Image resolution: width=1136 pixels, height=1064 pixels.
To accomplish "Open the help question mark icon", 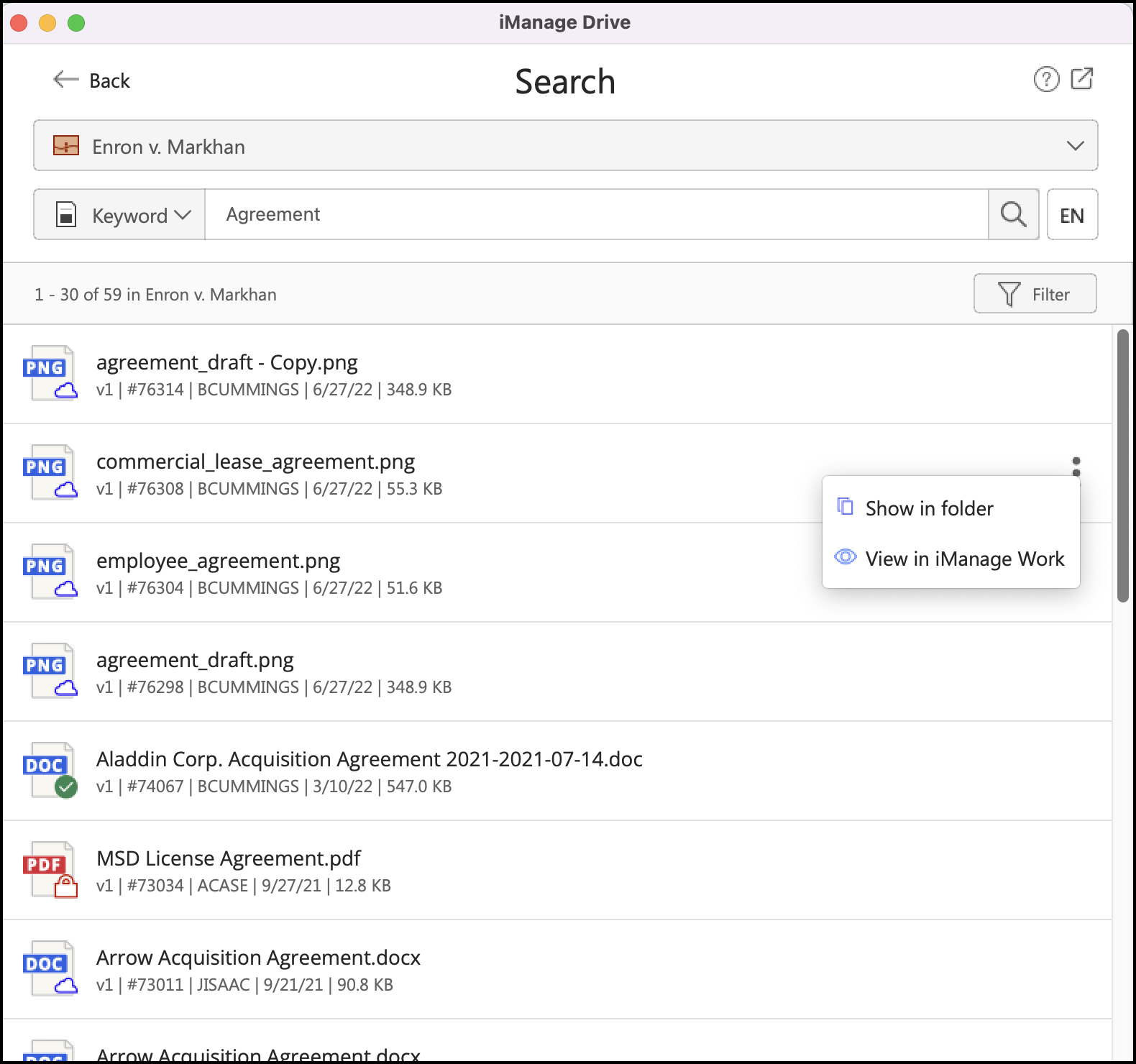I will pyautogui.click(x=1046, y=79).
